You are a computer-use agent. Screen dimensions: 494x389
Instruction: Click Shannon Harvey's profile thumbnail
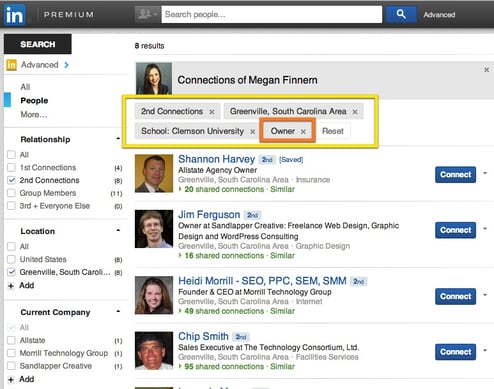pyautogui.click(x=154, y=173)
